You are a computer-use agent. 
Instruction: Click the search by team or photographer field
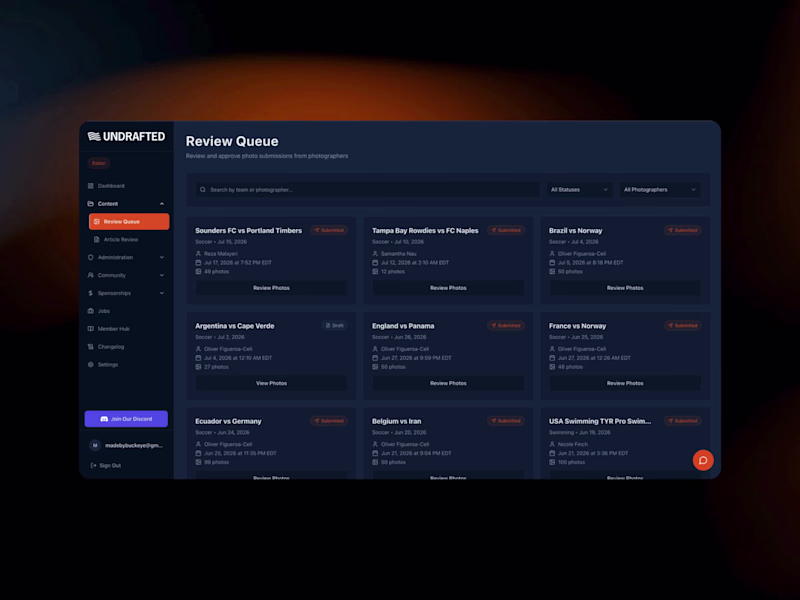367,190
